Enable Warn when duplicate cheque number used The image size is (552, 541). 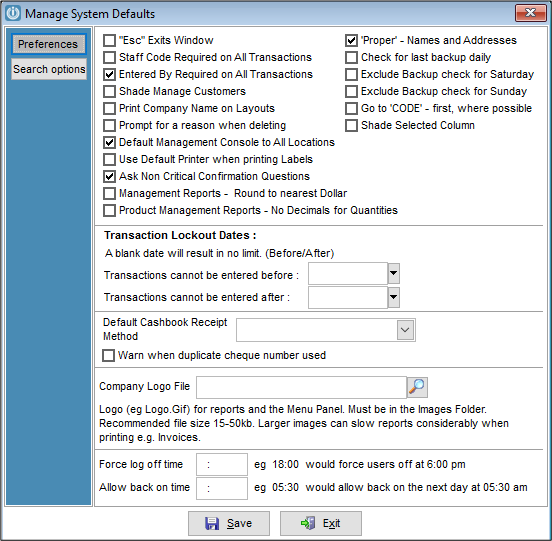(x=108, y=356)
